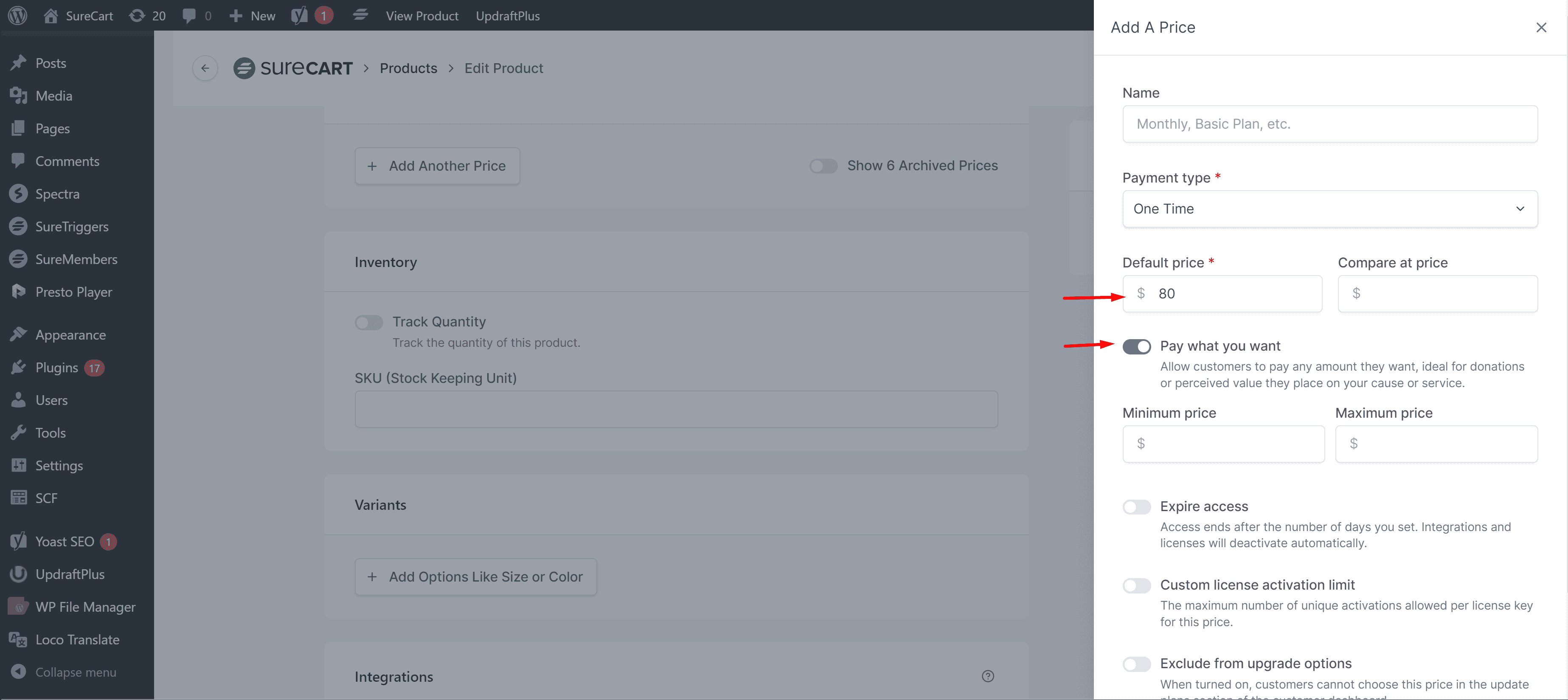Open the Yoast SEO icon in admin bar
1568x700 pixels.
click(x=300, y=16)
